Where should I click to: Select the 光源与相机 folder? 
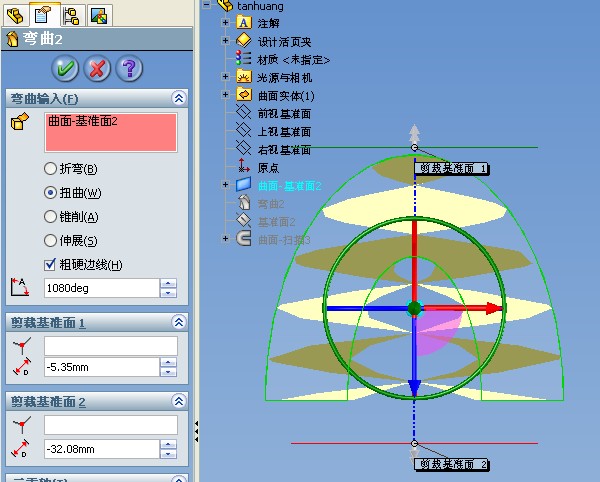[x=285, y=78]
